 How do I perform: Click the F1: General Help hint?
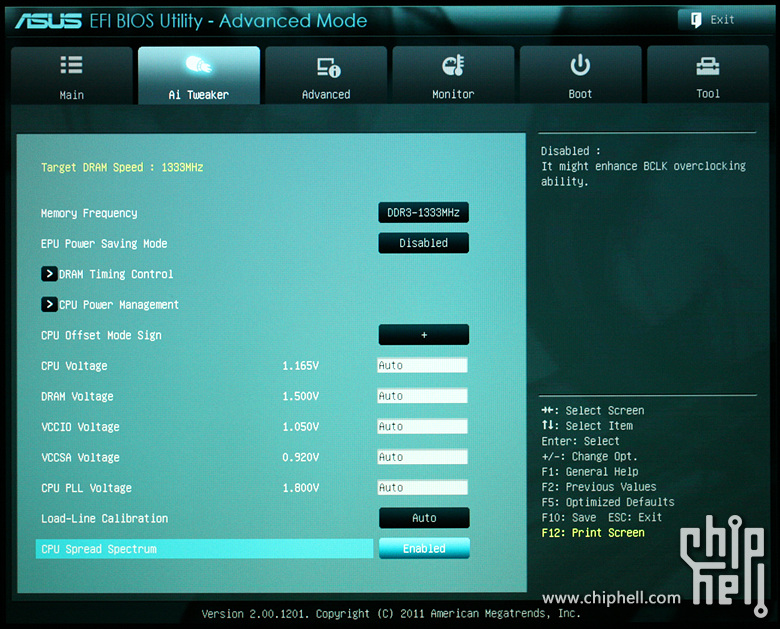point(590,471)
